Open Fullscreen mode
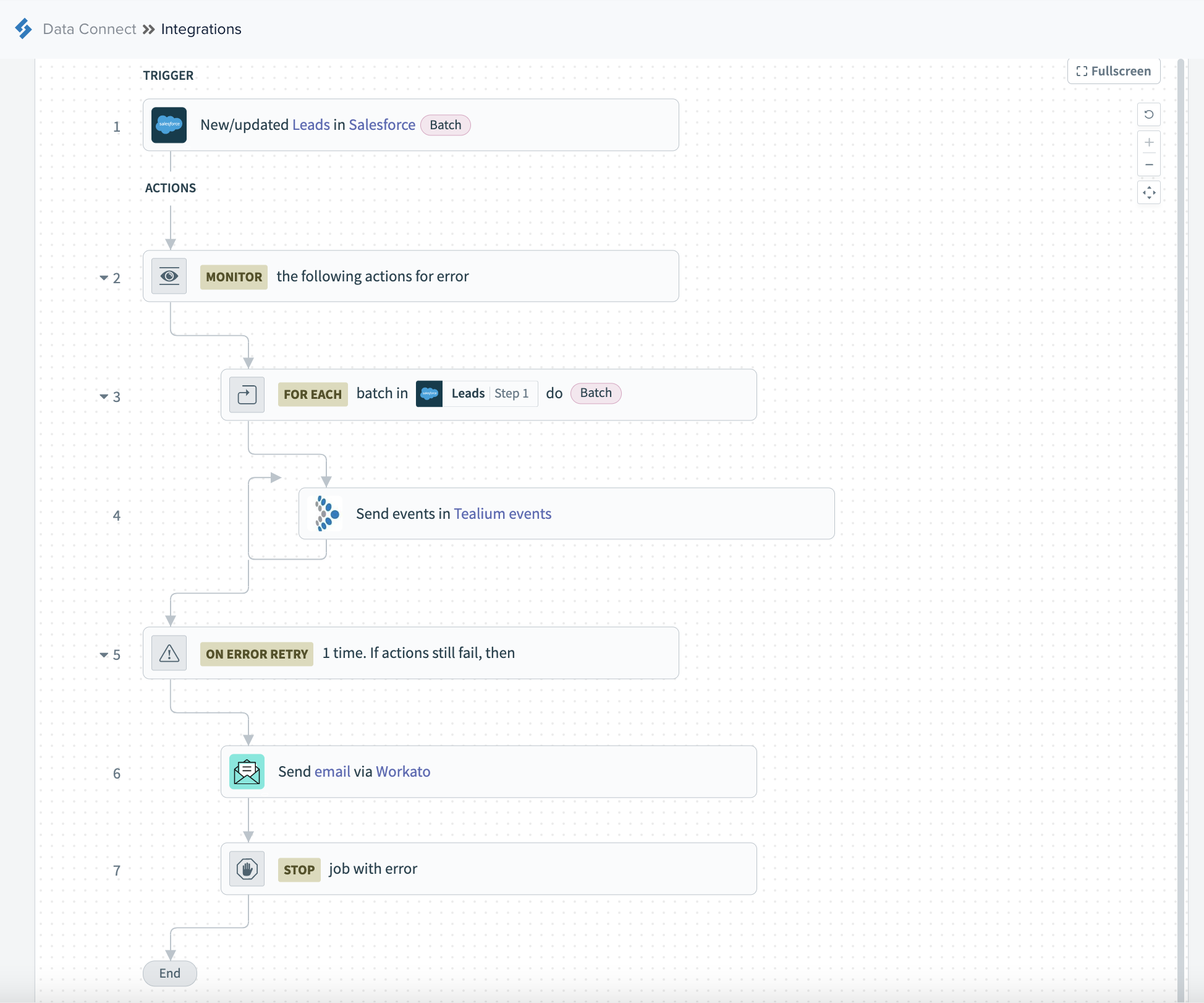 pos(1113,71)
